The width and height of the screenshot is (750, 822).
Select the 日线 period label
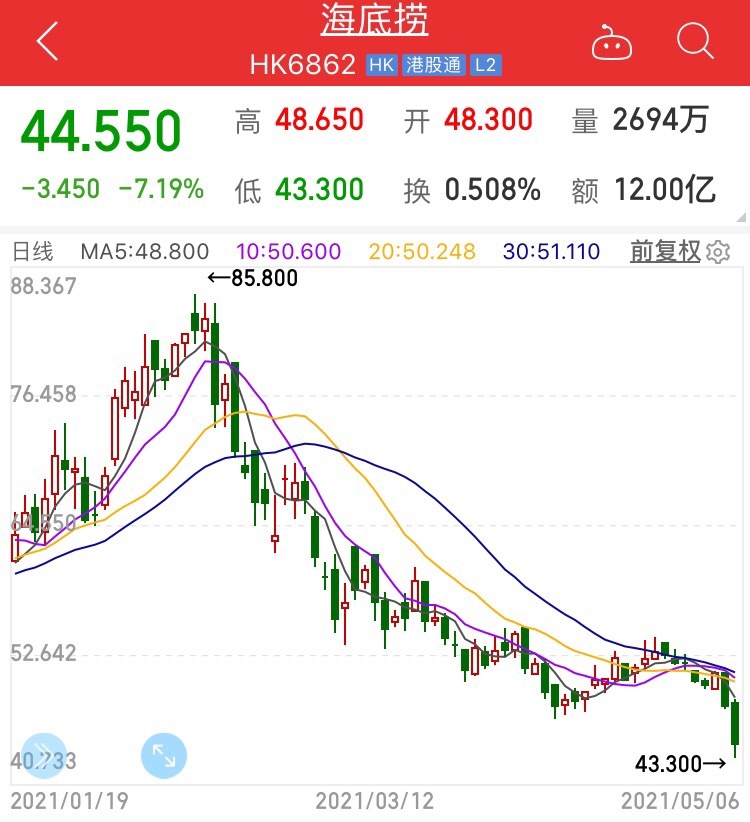tap(32, 252)
